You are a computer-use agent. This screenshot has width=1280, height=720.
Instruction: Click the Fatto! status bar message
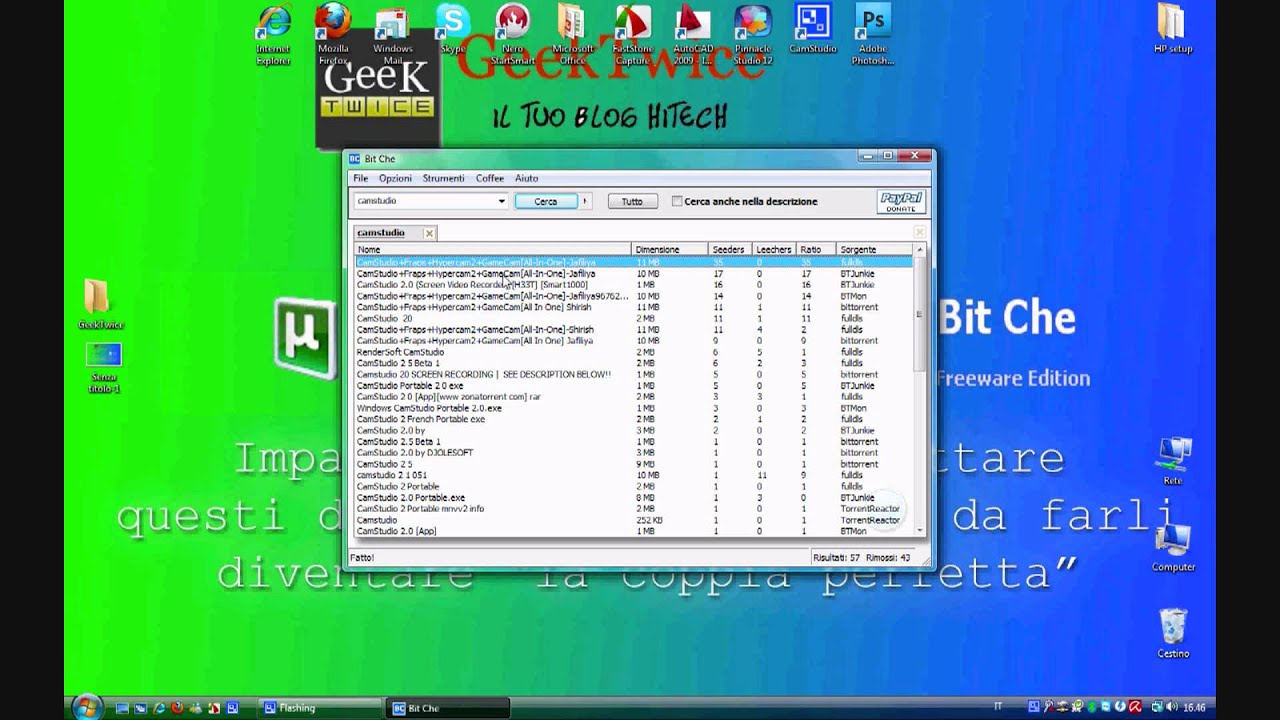pos(362,557)
